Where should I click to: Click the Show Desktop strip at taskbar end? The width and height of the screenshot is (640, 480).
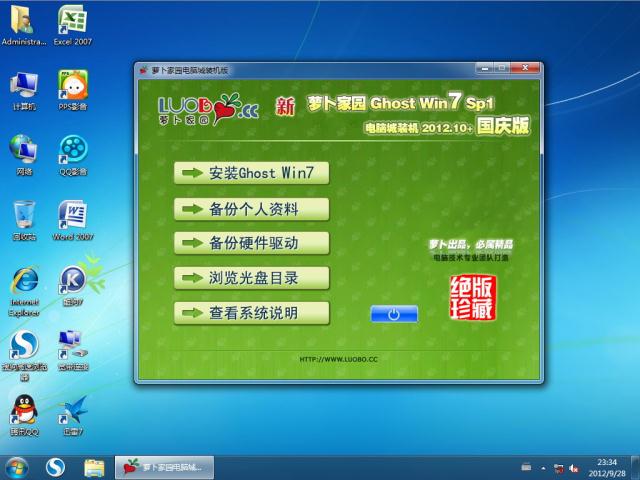[x=636, y=468]
